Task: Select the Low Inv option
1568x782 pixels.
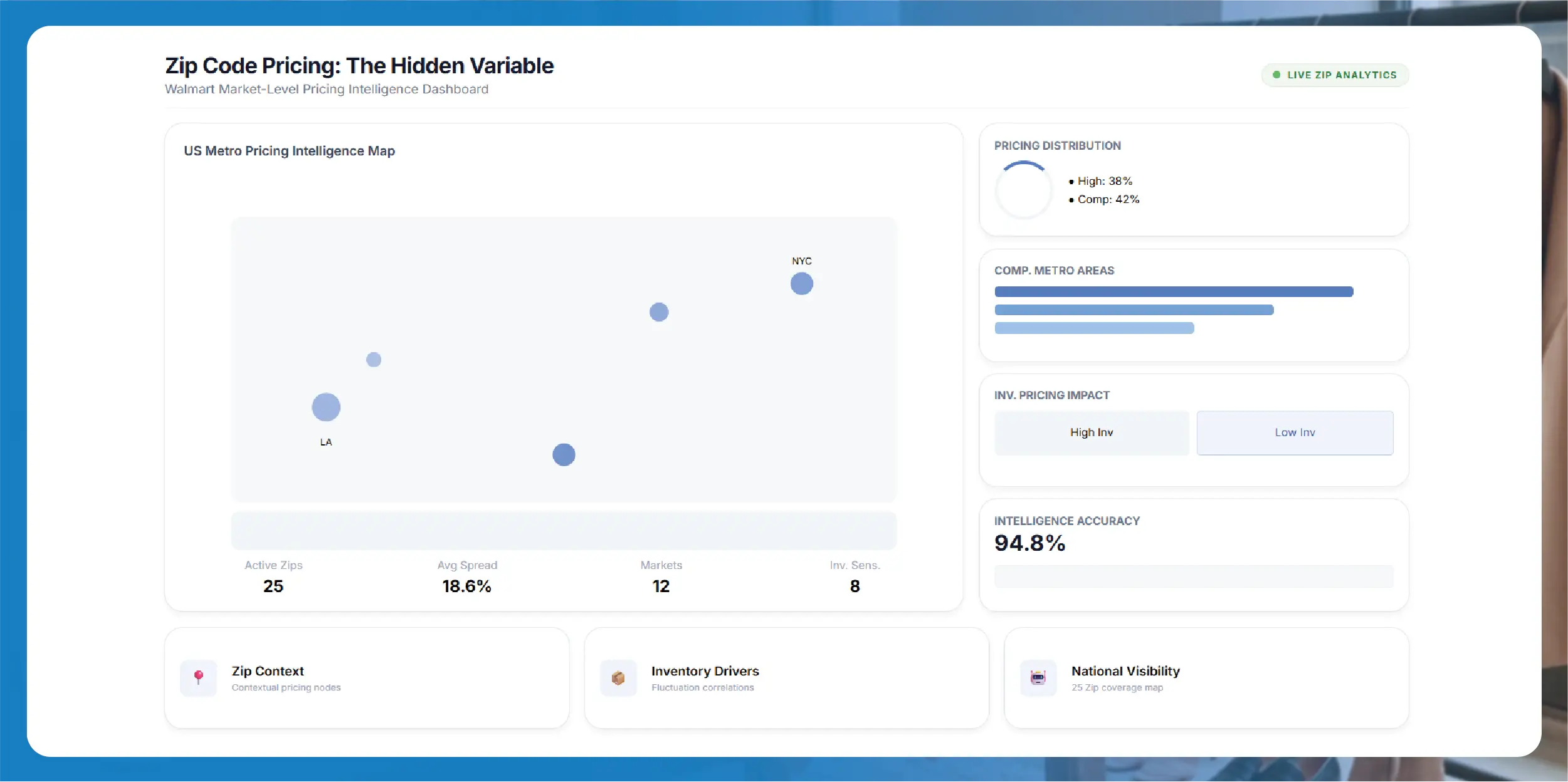Action: (x=1295, y=432)
